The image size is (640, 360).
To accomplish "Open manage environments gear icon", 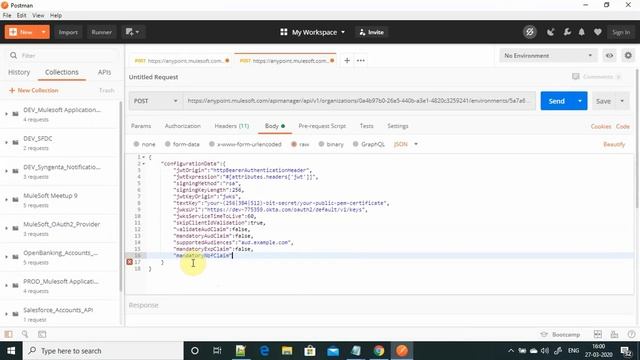I will [x=628, y=56].
